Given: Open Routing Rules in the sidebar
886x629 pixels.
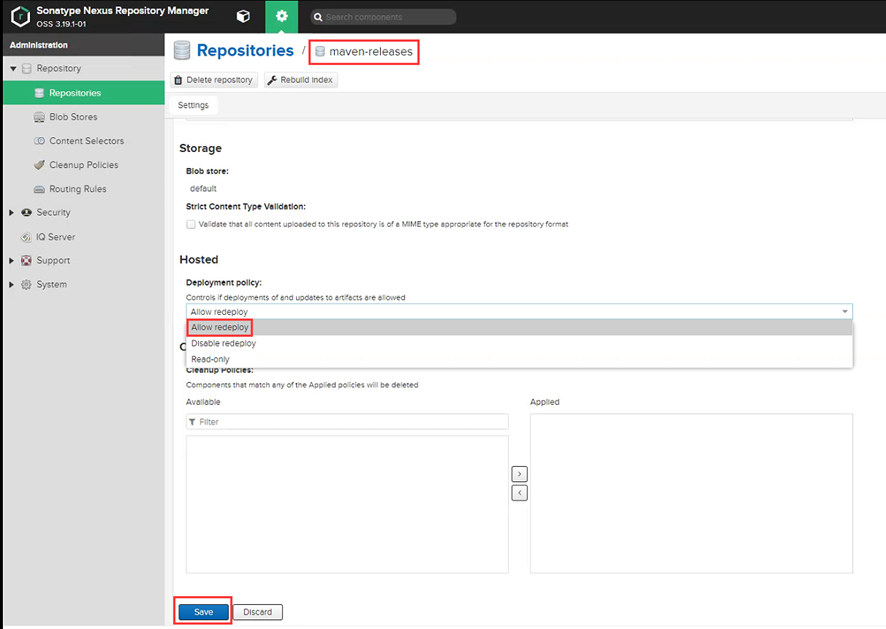Looking at the screenshot, I should (x=84, y=189).
